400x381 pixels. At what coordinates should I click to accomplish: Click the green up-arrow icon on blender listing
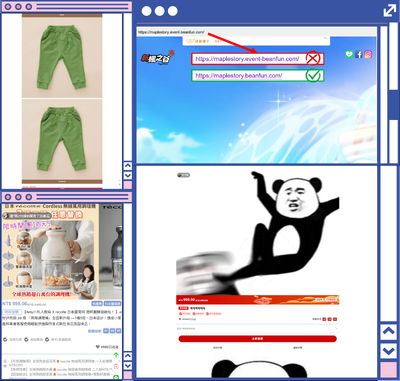116,355
